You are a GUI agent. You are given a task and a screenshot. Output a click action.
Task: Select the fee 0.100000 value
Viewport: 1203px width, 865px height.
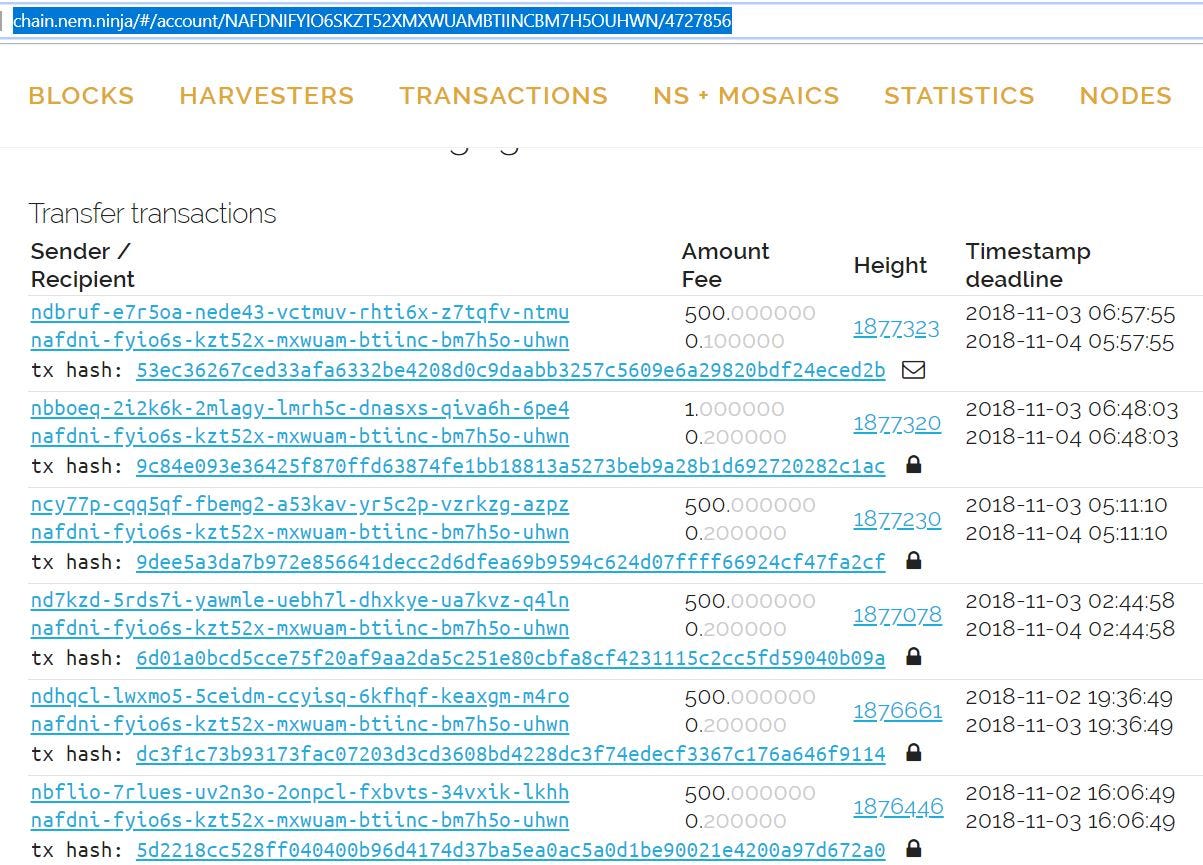click(x=735, y=341)
